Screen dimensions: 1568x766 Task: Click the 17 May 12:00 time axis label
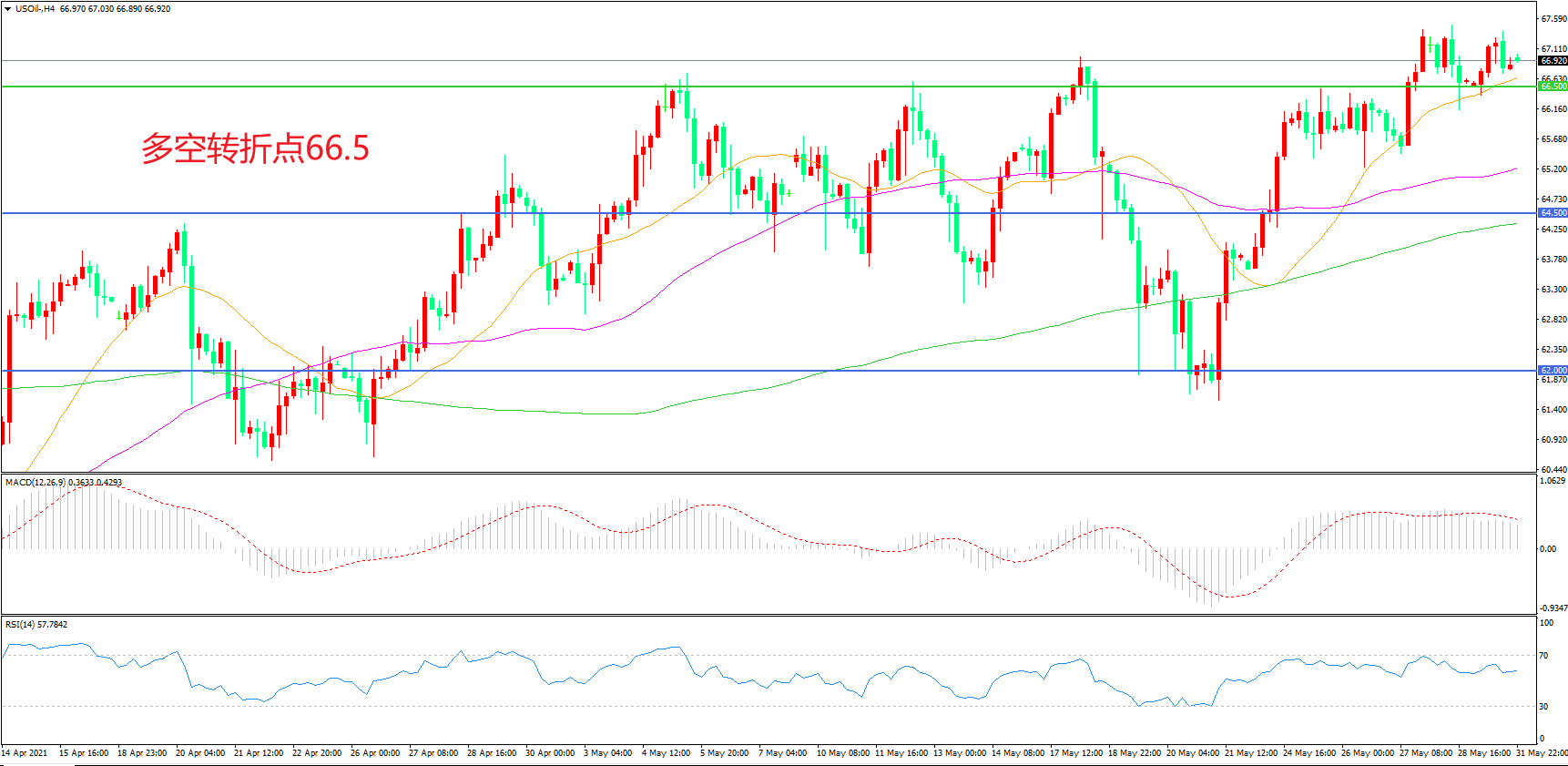click(x=1075, y=753)
